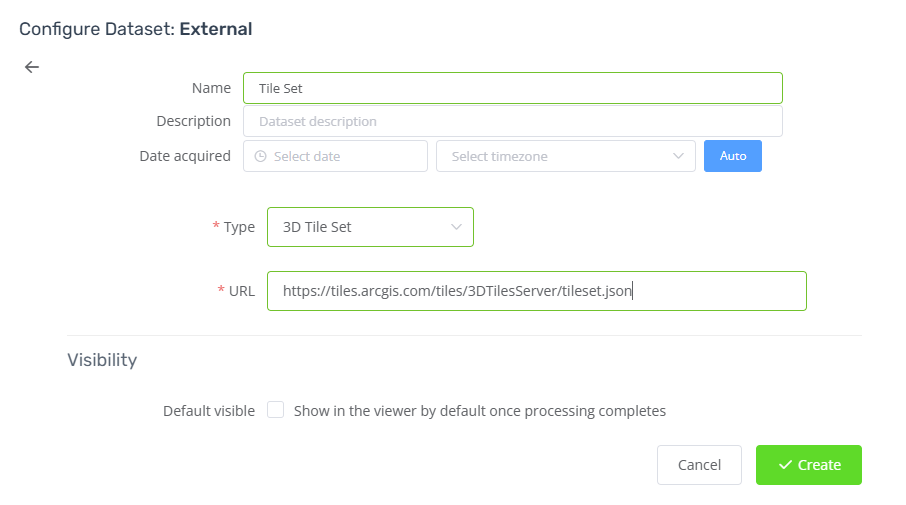Image resolution: width=906 pixels, height=505 pixels.
Task: Cancel the dataset configuration
Action: pyautogui.click(x=699, y=465)
